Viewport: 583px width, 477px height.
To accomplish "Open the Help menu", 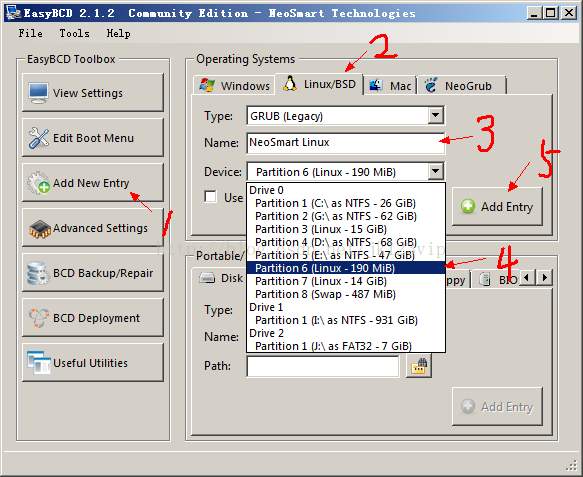I will point(118,33).
